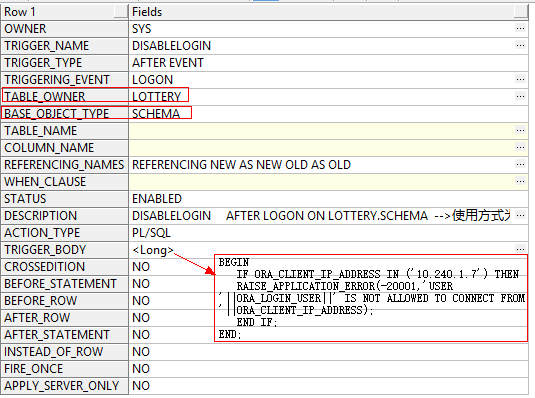This screenshot has width=535, height=398.
Task: Select the BEFORE_ROW row label
Action: (x=64, y=301)
